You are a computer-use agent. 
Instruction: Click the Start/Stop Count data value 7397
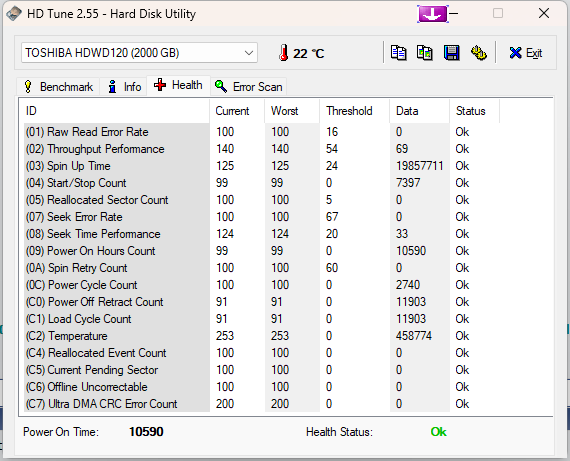[408, 183]
